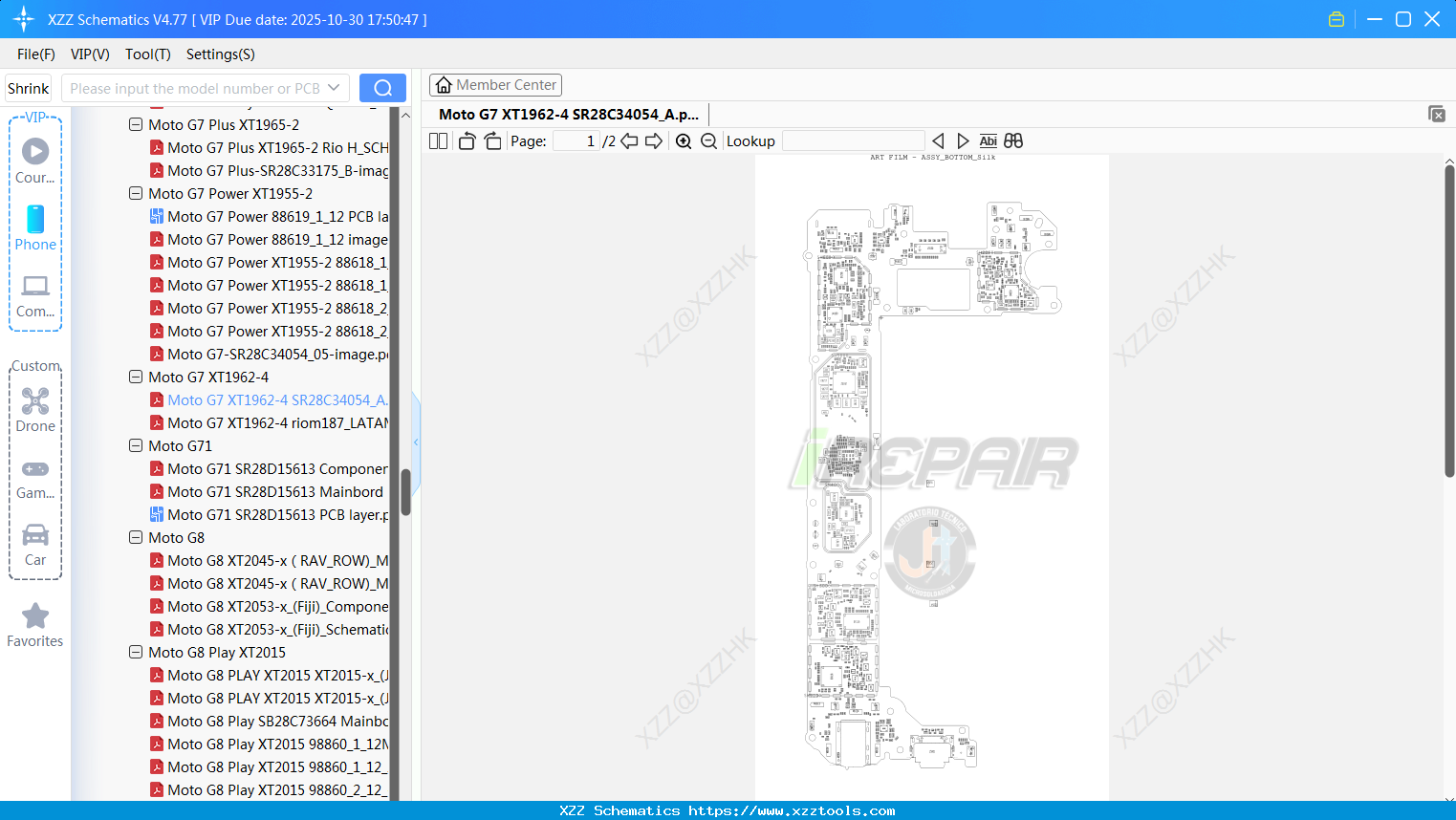Open Favorites from the sidebar
The image size is (1456, 820).
tap(35, 626)
